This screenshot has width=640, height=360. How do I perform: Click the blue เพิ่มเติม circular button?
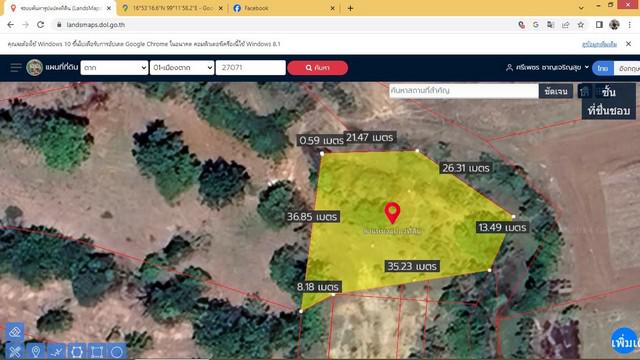click(x=625, y=340)
